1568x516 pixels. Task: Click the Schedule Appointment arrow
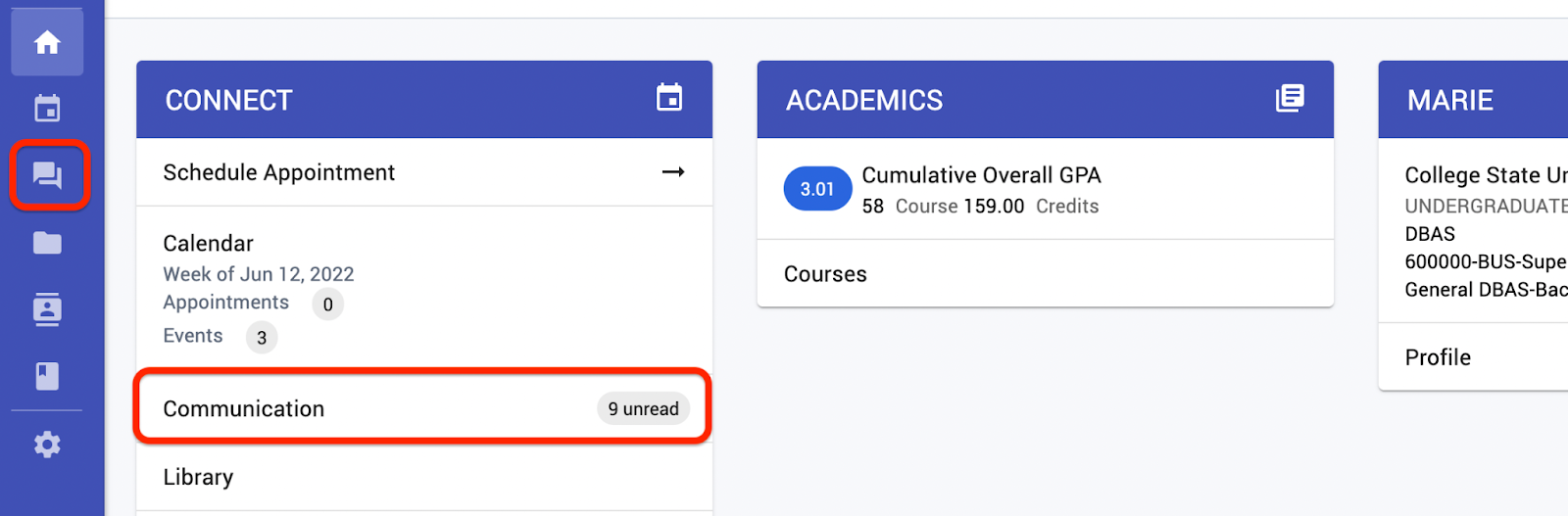coord(673,172)
